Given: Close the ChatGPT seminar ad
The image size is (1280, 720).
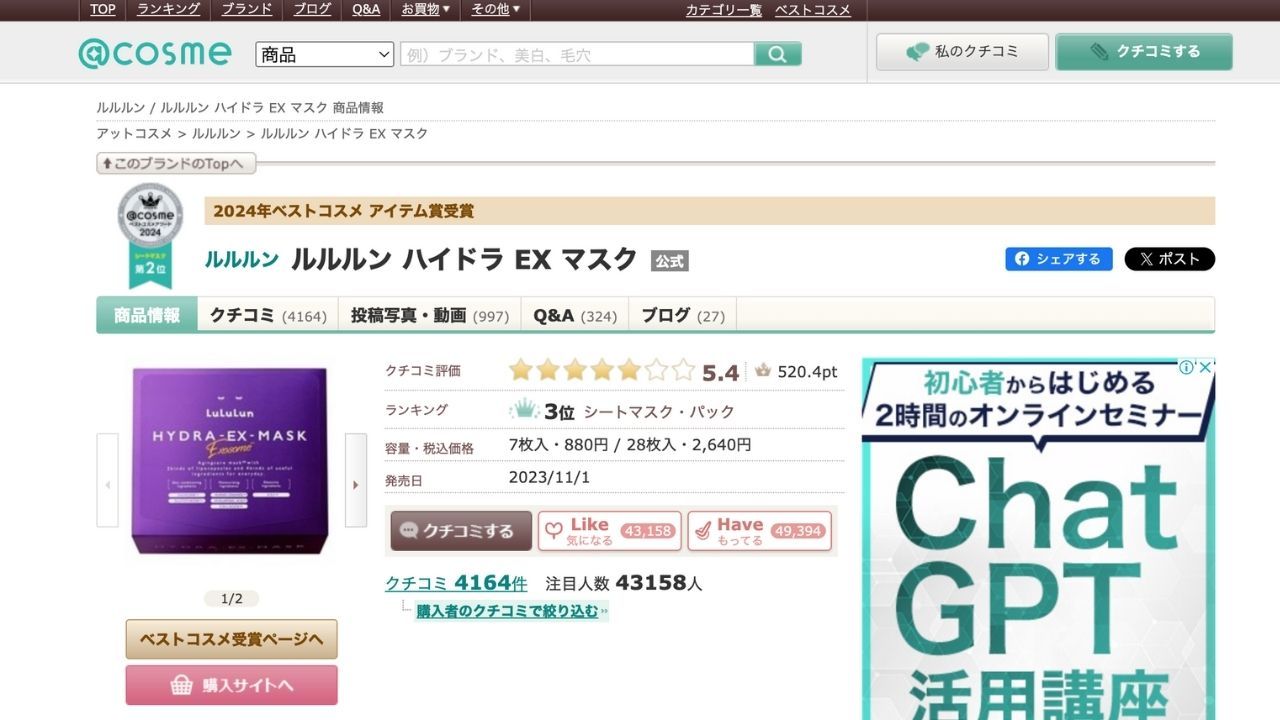Looking at the screenshot, I should pyautogui.click(x=1206, y=367).
